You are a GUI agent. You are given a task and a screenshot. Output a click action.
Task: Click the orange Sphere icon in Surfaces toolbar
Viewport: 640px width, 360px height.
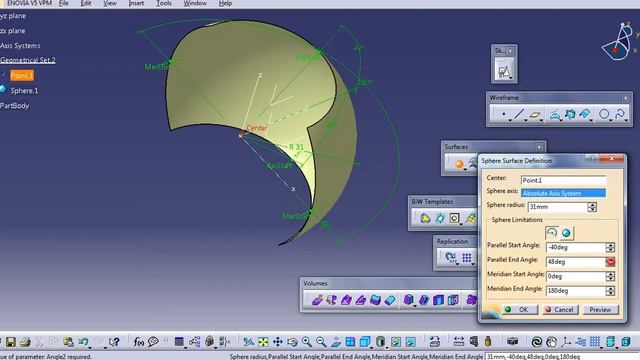coord(459,164)
